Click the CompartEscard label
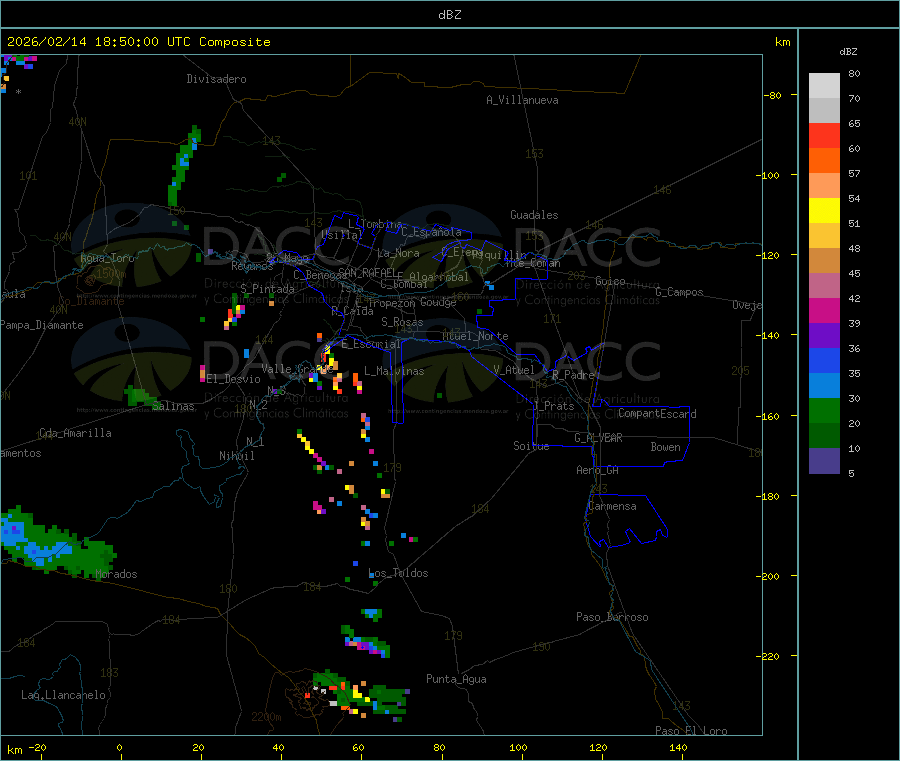Image resolution: width=900 pixels, height=761 pixels. pos(657,414)
